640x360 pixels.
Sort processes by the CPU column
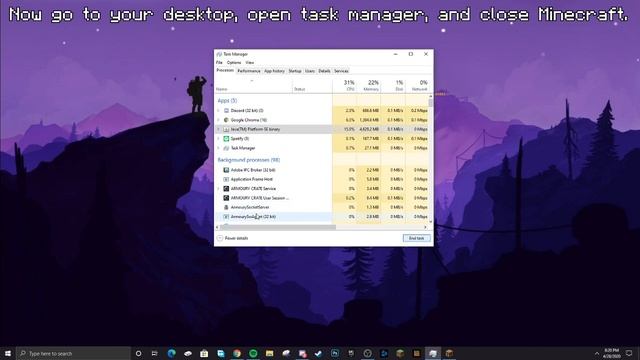(345, 85)
